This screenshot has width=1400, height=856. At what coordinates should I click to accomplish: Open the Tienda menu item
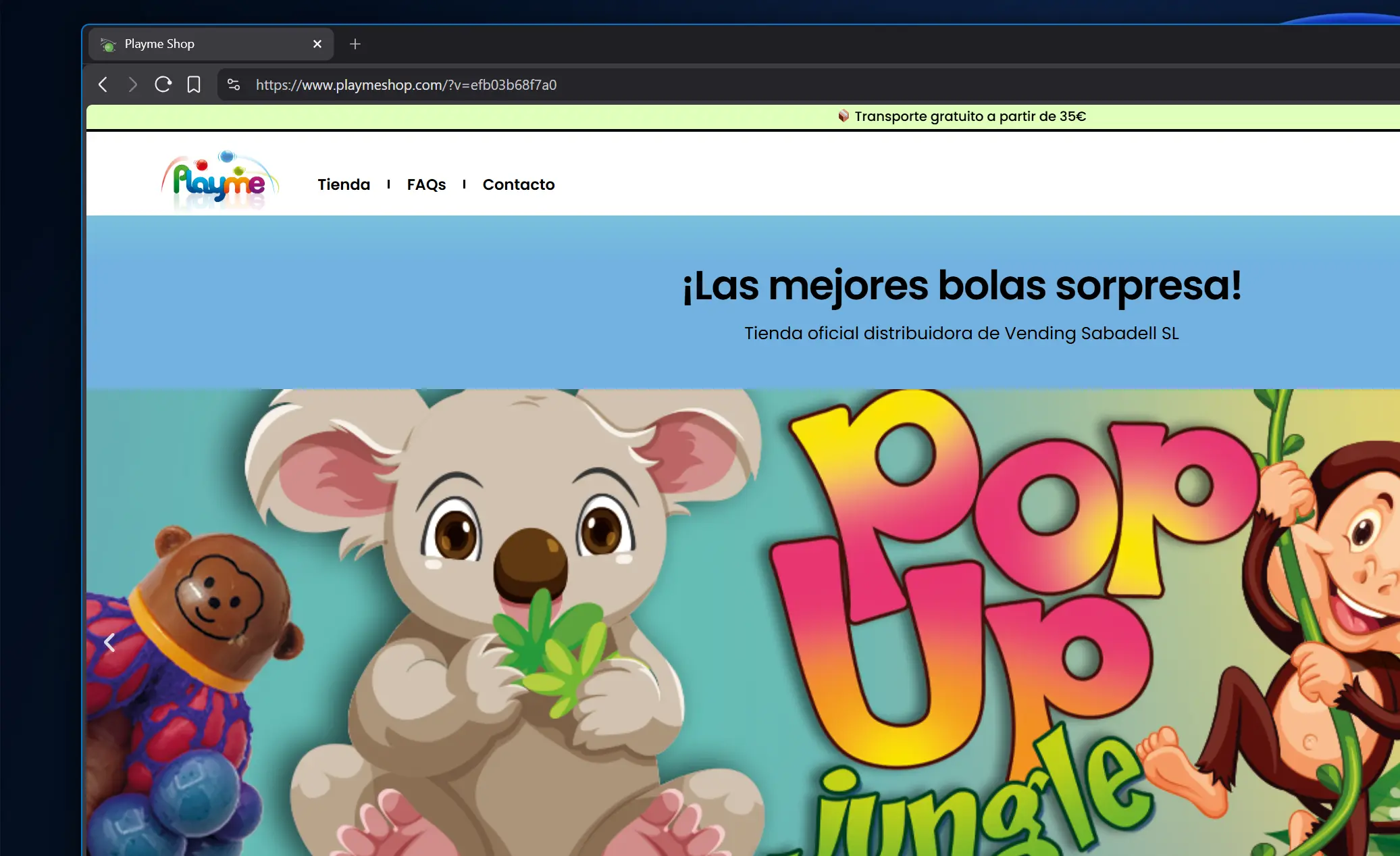pyautogui.click(x=344, y=184)
